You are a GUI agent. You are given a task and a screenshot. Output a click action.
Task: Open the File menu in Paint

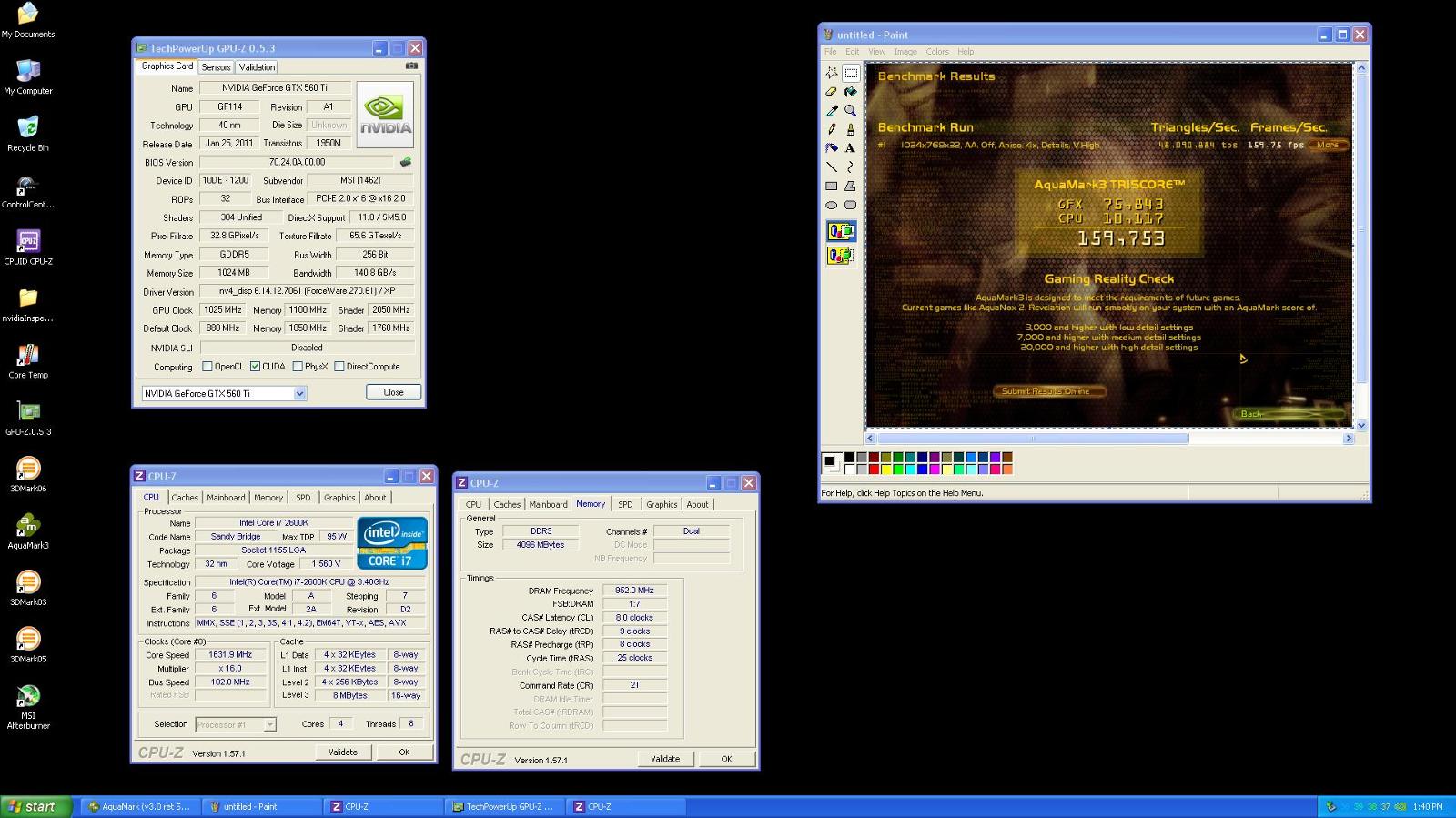click(x=830, y=52)
